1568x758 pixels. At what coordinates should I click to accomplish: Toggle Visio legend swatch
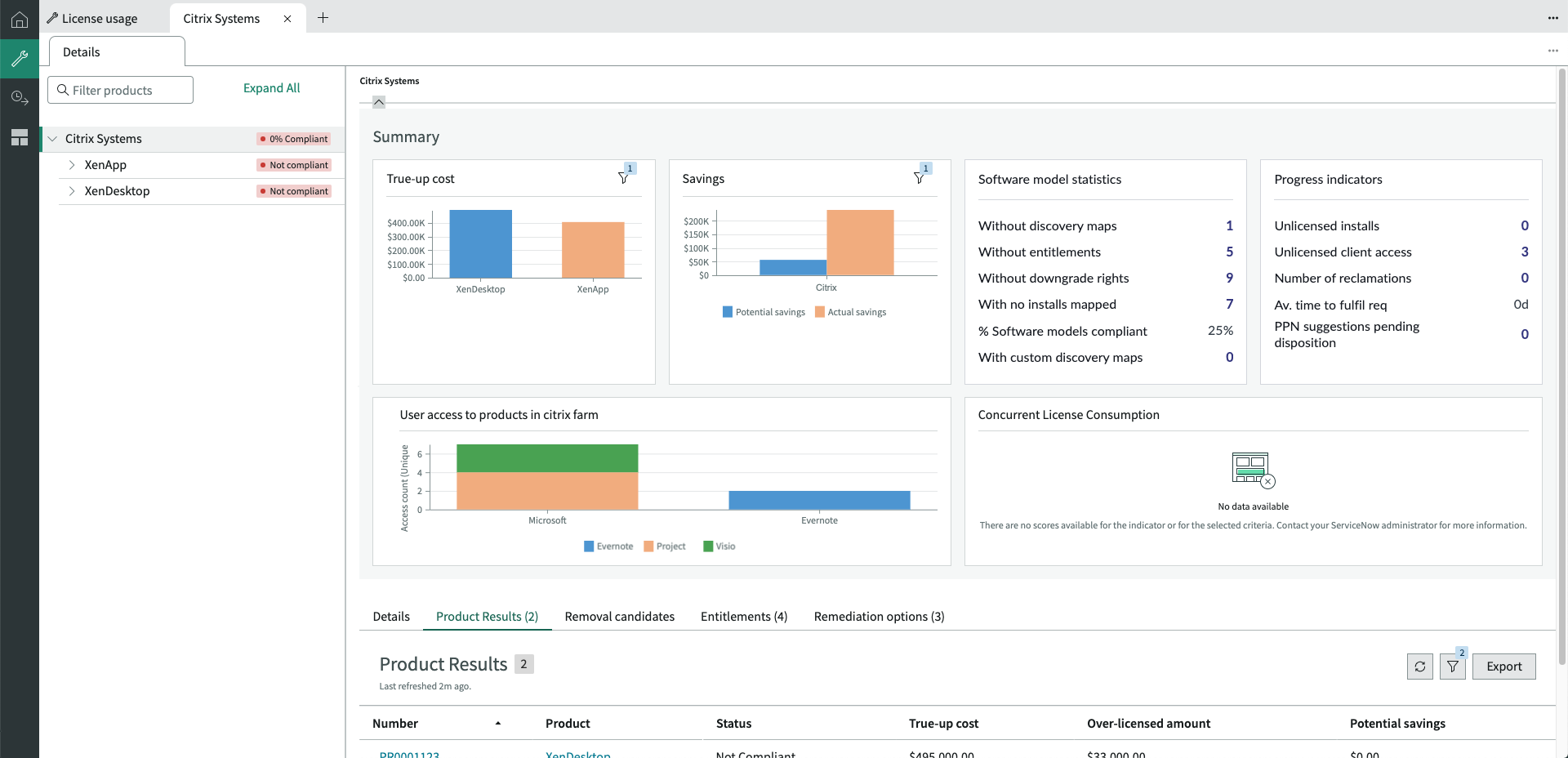(x=707, y=546)
